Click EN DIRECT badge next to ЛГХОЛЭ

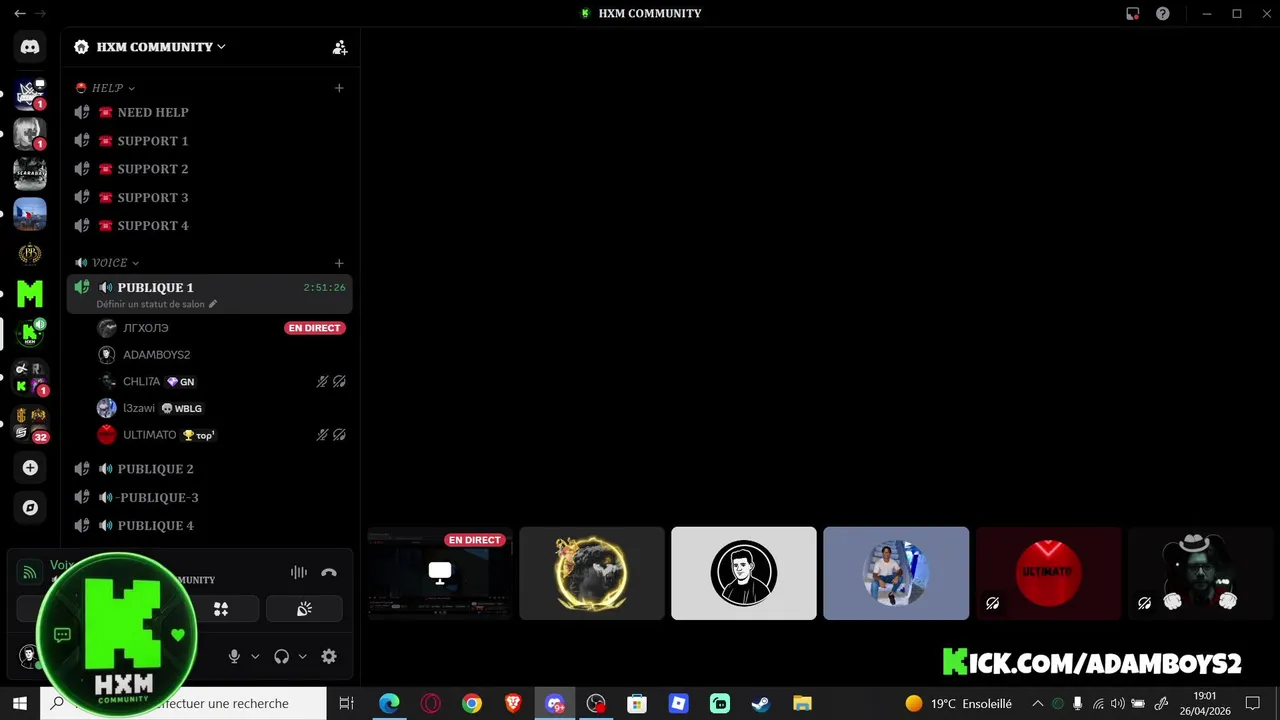coord(314,328)
